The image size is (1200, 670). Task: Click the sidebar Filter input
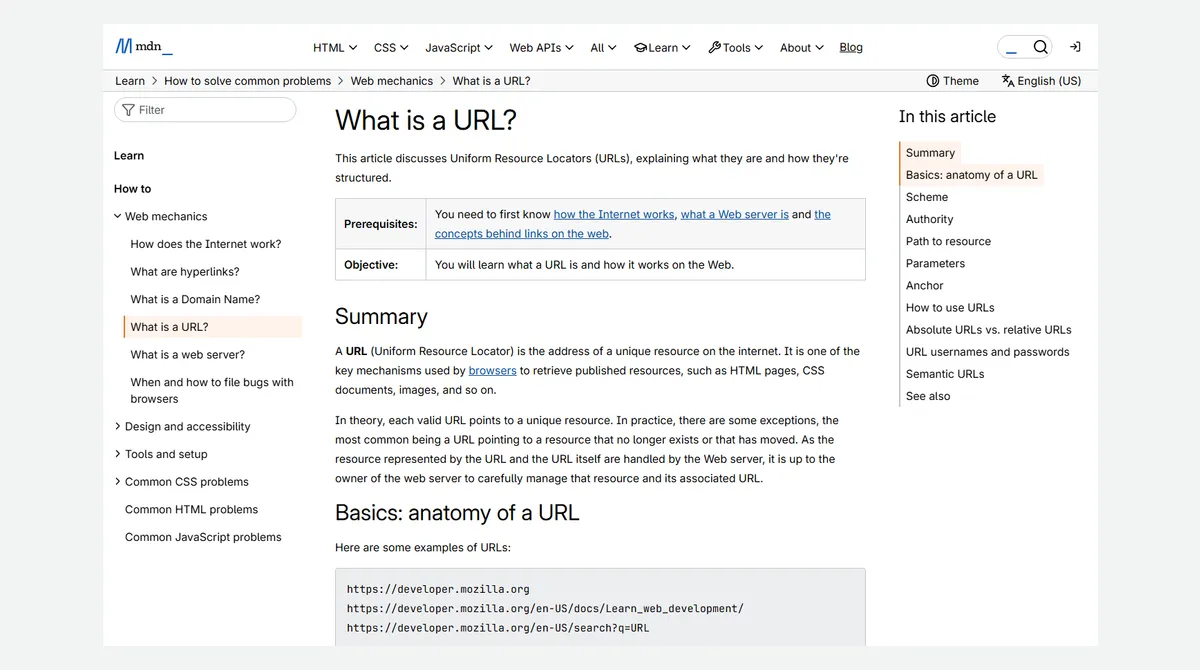[205, 110]
